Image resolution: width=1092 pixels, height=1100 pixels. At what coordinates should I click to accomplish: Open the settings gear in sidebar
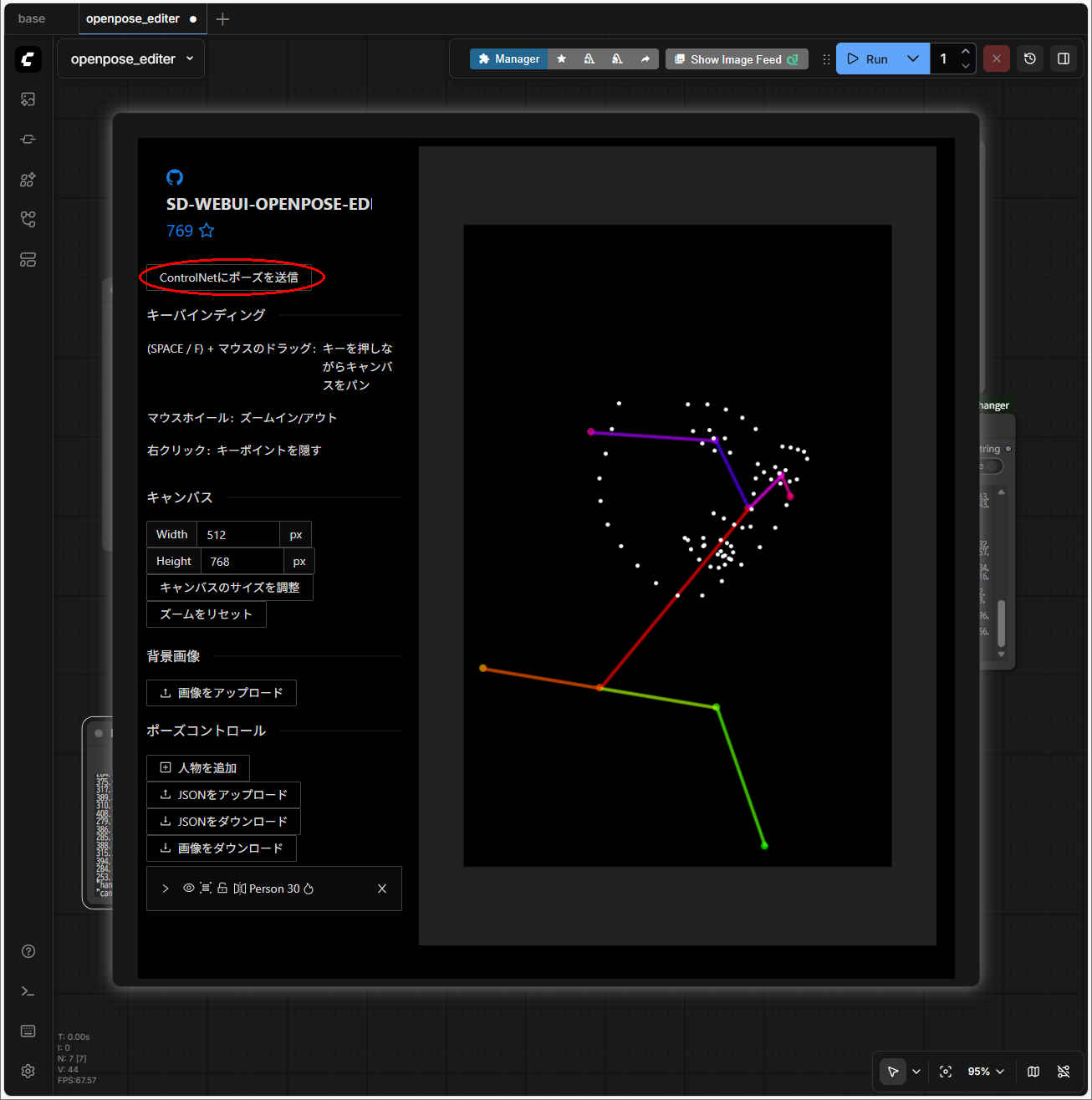coord(28,1071)
